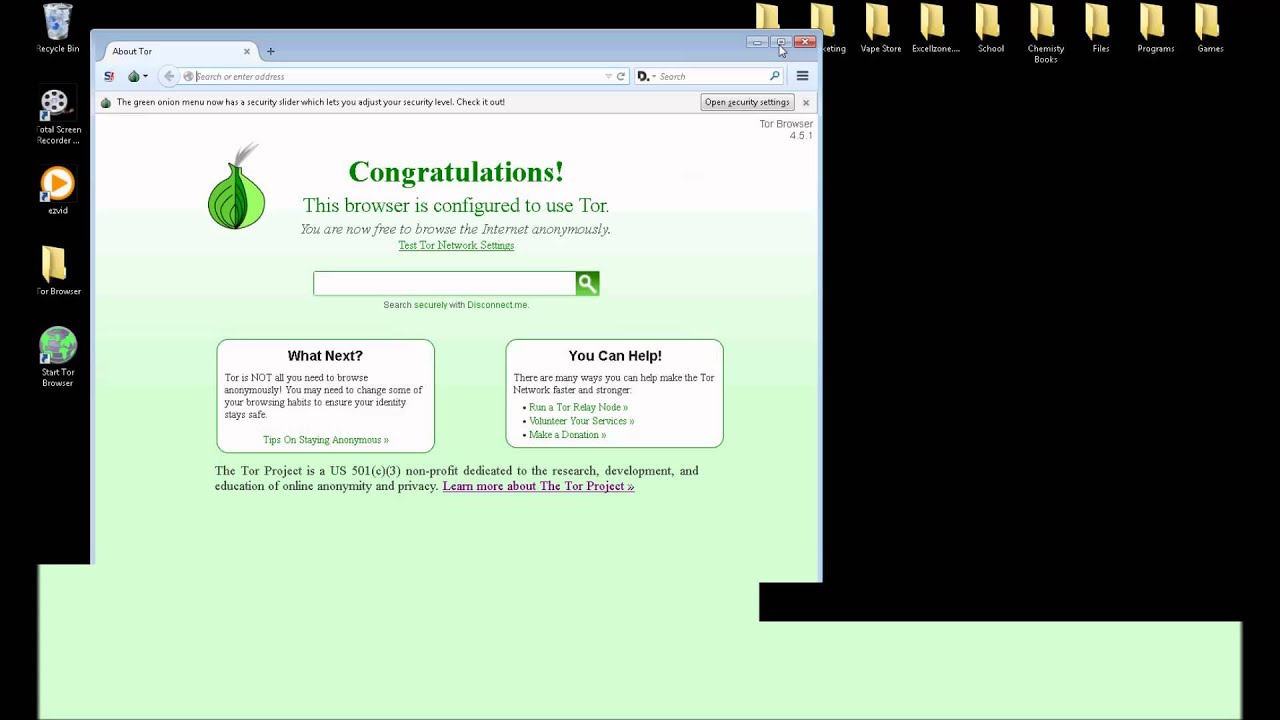The width and height of the screenshot is (1280, 720).
Task: Close the About Tor tab
Action: (246, 51)
